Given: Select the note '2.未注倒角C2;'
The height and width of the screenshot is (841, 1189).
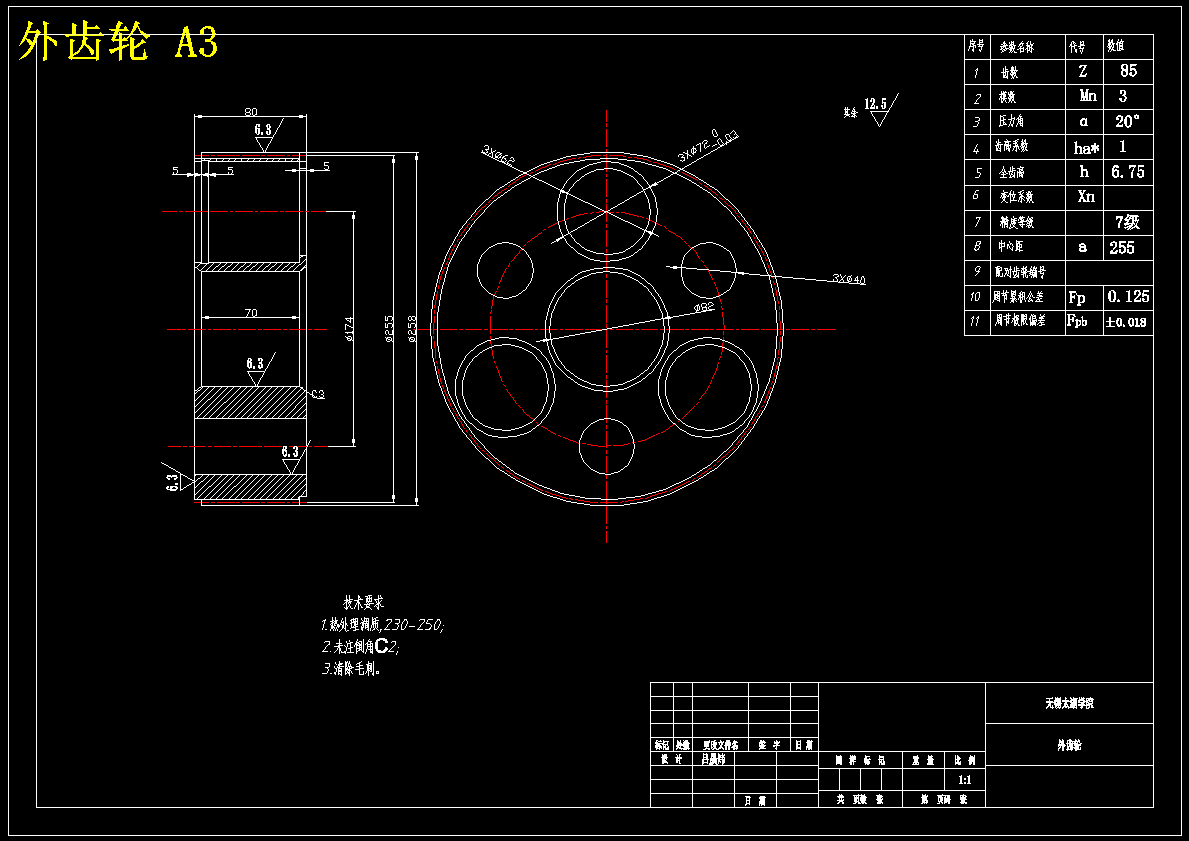Looking at the screenshot, I should 360,647.
